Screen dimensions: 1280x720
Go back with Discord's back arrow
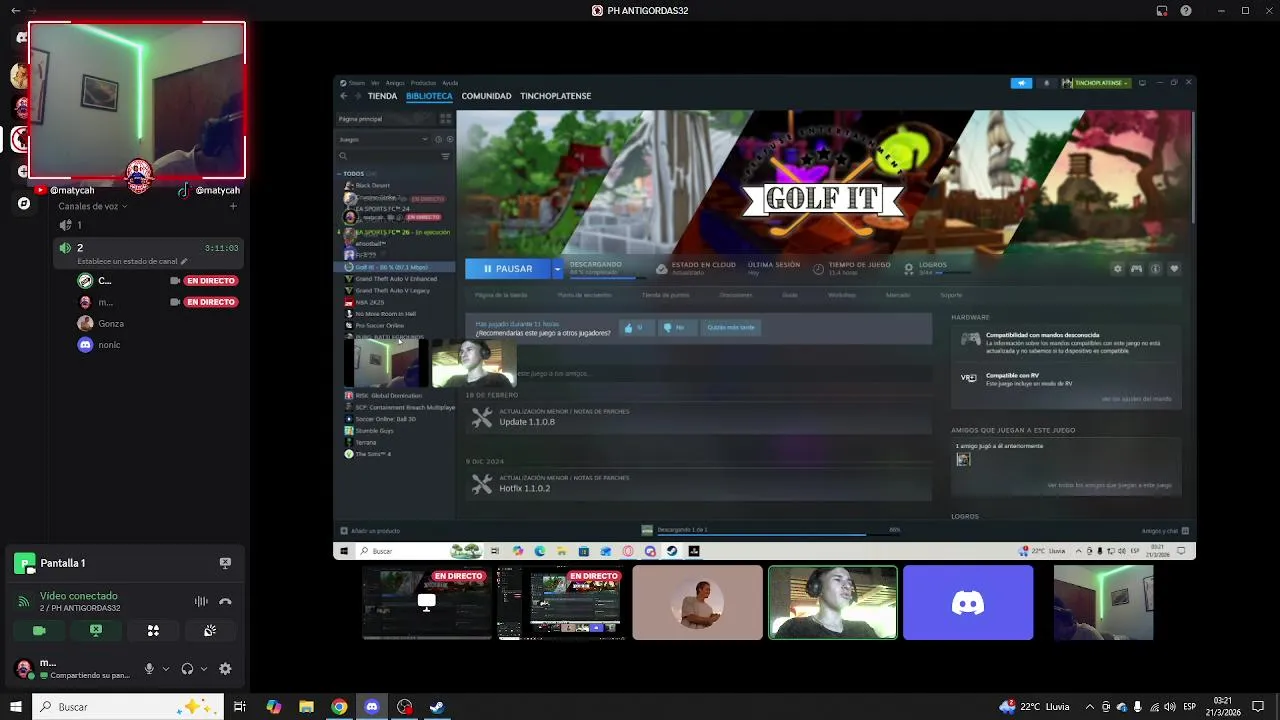click(x=15, y=10)
